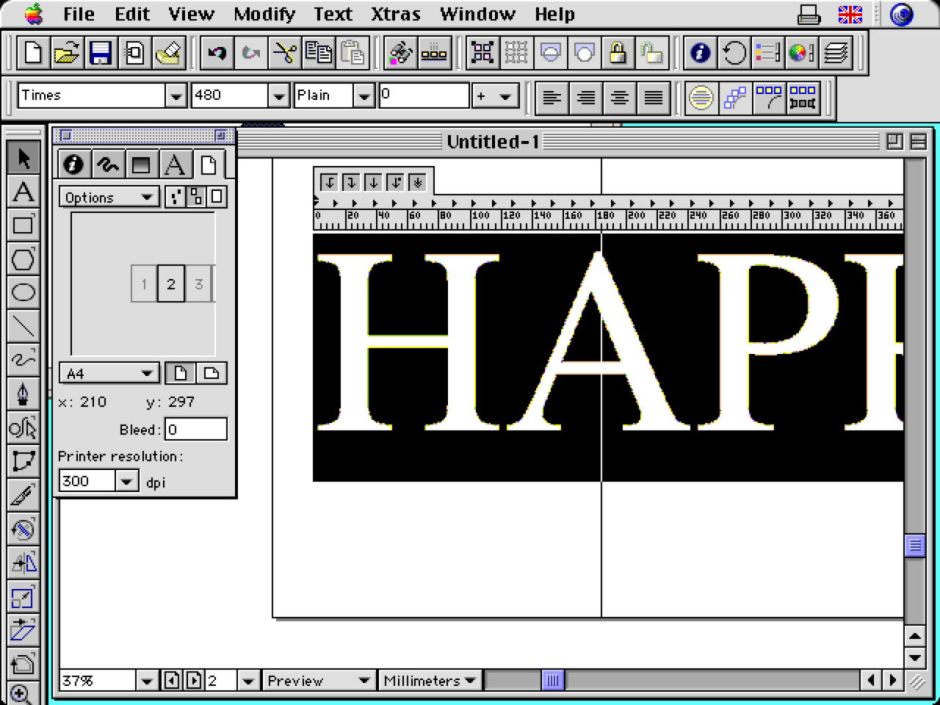Click the horizontal scrollbar thumb

point(553,680)
